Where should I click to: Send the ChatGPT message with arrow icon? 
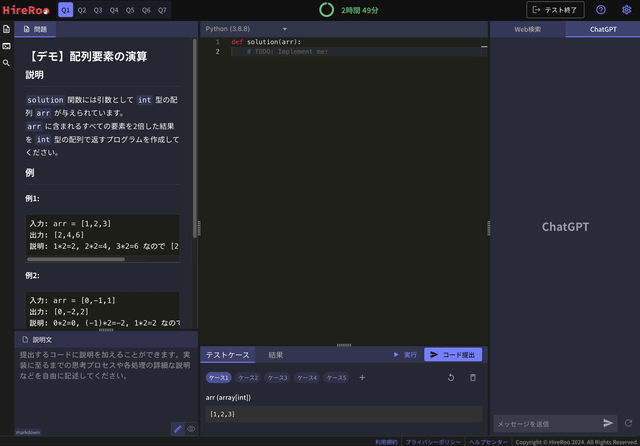[608, 423]
